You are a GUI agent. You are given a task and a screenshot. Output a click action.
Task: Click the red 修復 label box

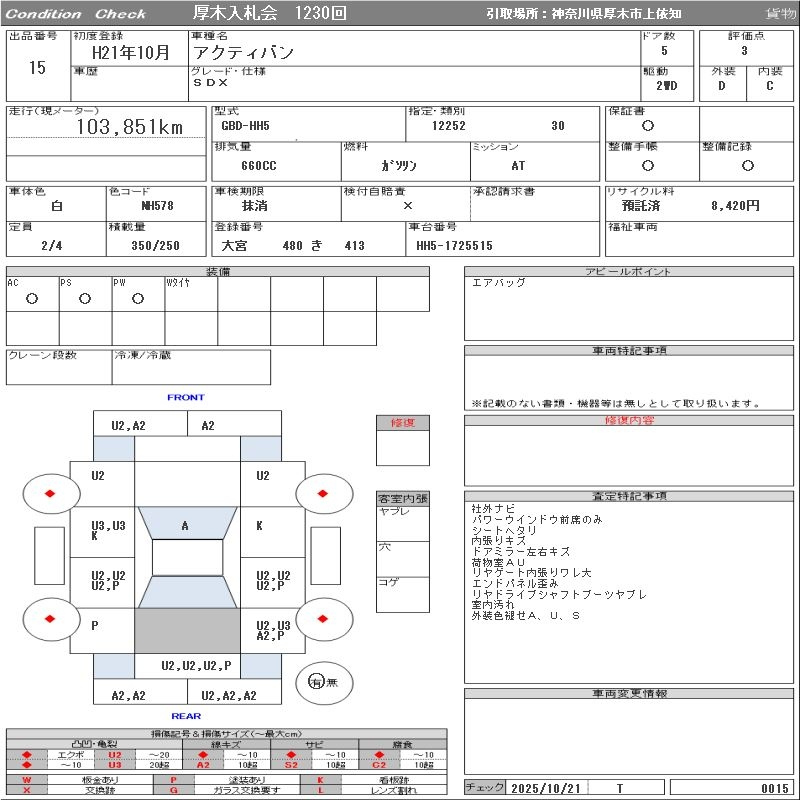(403, 423)
